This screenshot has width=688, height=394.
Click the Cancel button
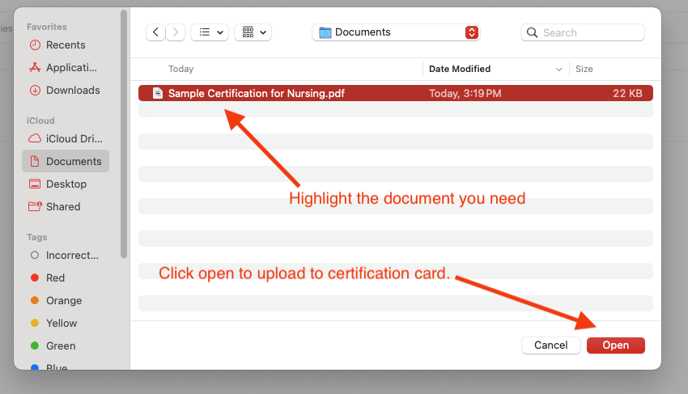click(551, 345)
